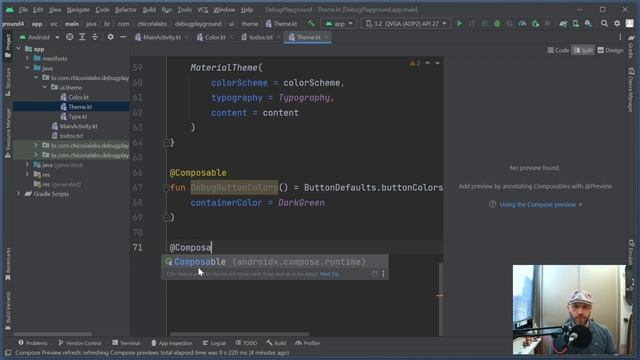Switch editor to Design view

coord(610,50)
